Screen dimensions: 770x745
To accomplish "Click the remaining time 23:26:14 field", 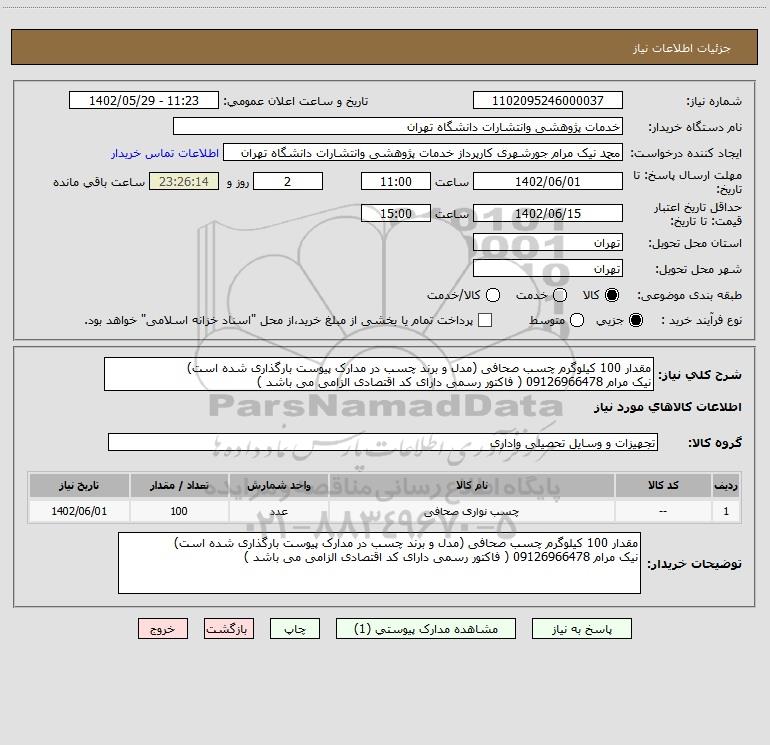I will tap(184, 182).
